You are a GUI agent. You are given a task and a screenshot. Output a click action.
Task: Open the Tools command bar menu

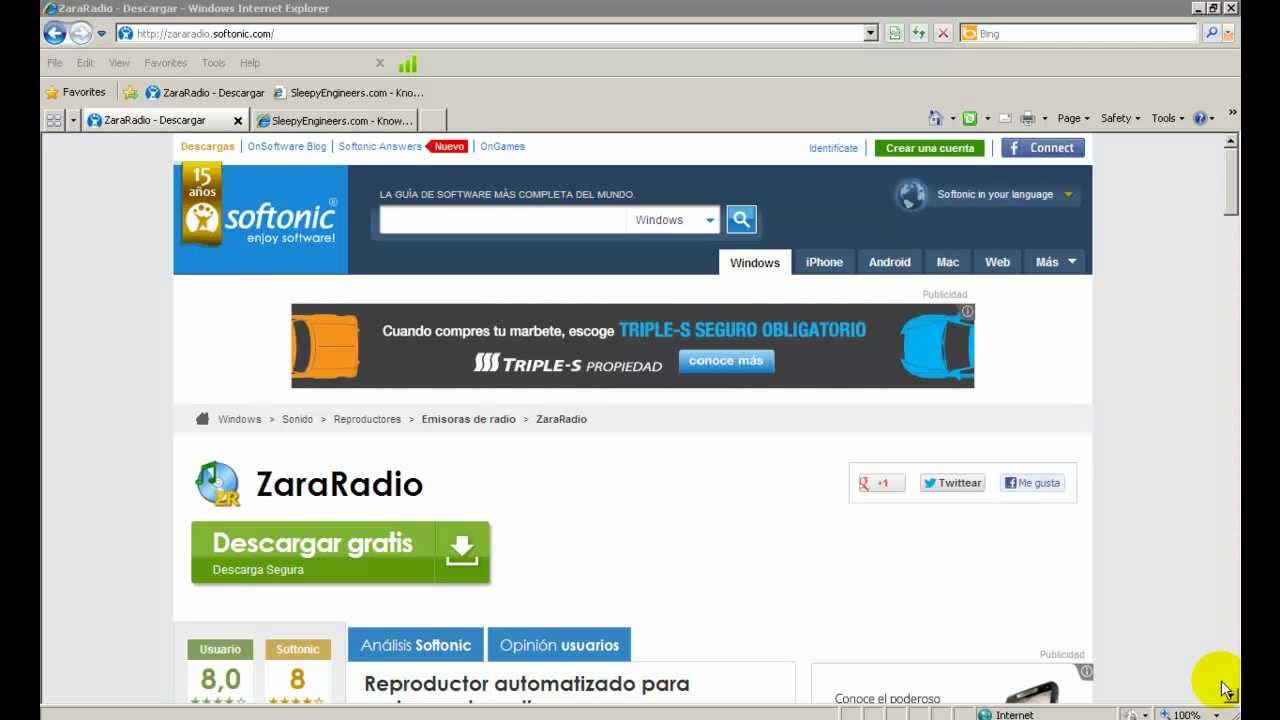point(1167,118)
